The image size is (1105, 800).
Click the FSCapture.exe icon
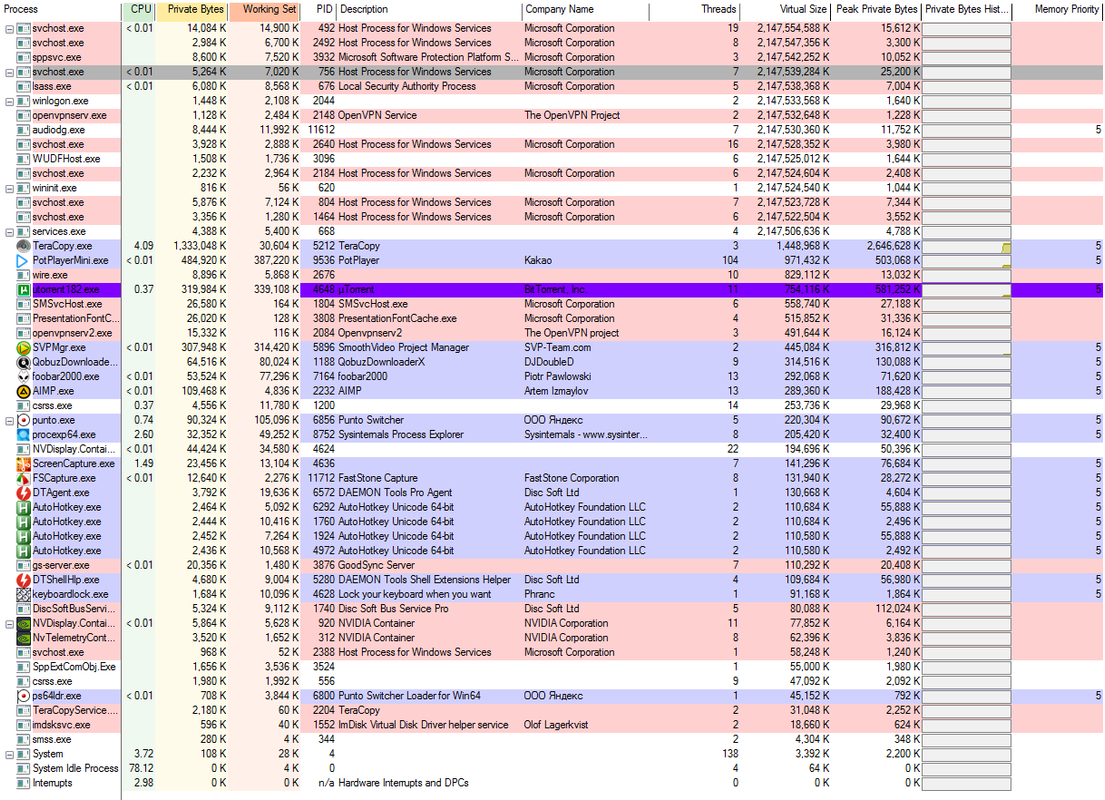(x=23, y=478)
